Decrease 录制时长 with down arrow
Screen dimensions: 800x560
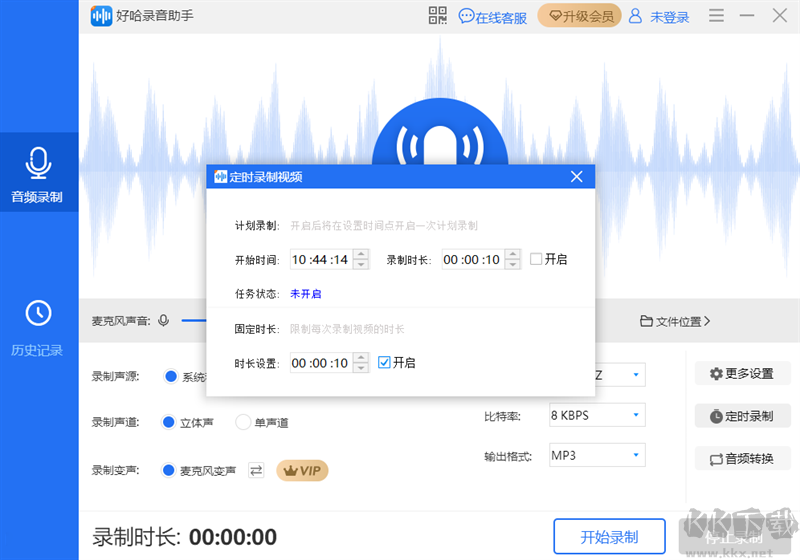[x=513, y=265]
